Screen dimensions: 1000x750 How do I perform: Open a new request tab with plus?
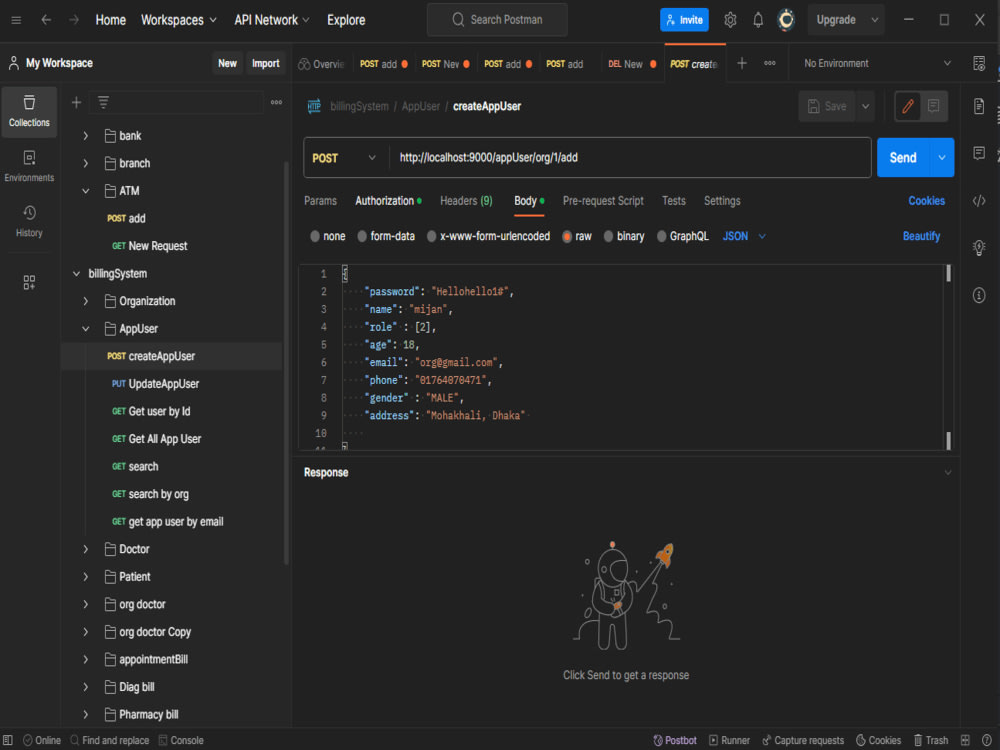tap(742, 63)
